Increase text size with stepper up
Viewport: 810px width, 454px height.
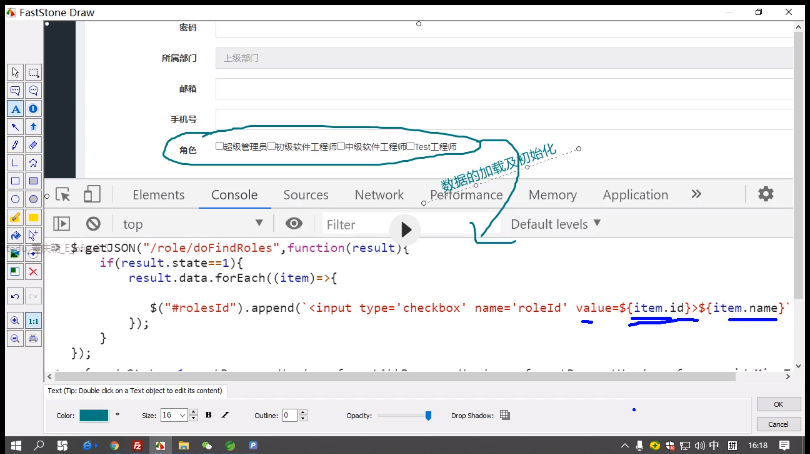(x=193, y=412)
